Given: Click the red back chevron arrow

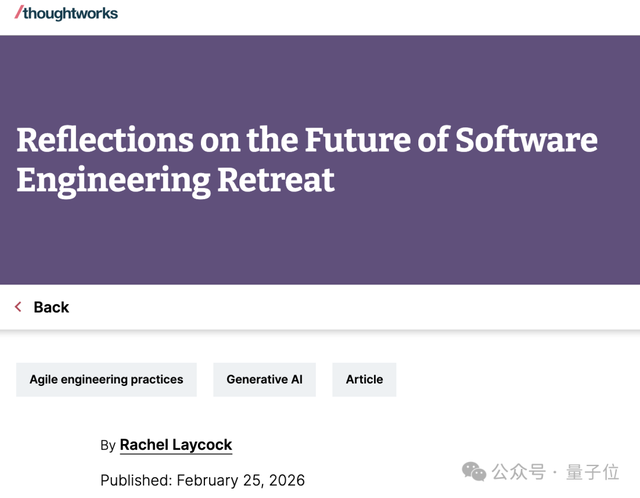Looking at the screenshot, I should click(x=18, y=307).
